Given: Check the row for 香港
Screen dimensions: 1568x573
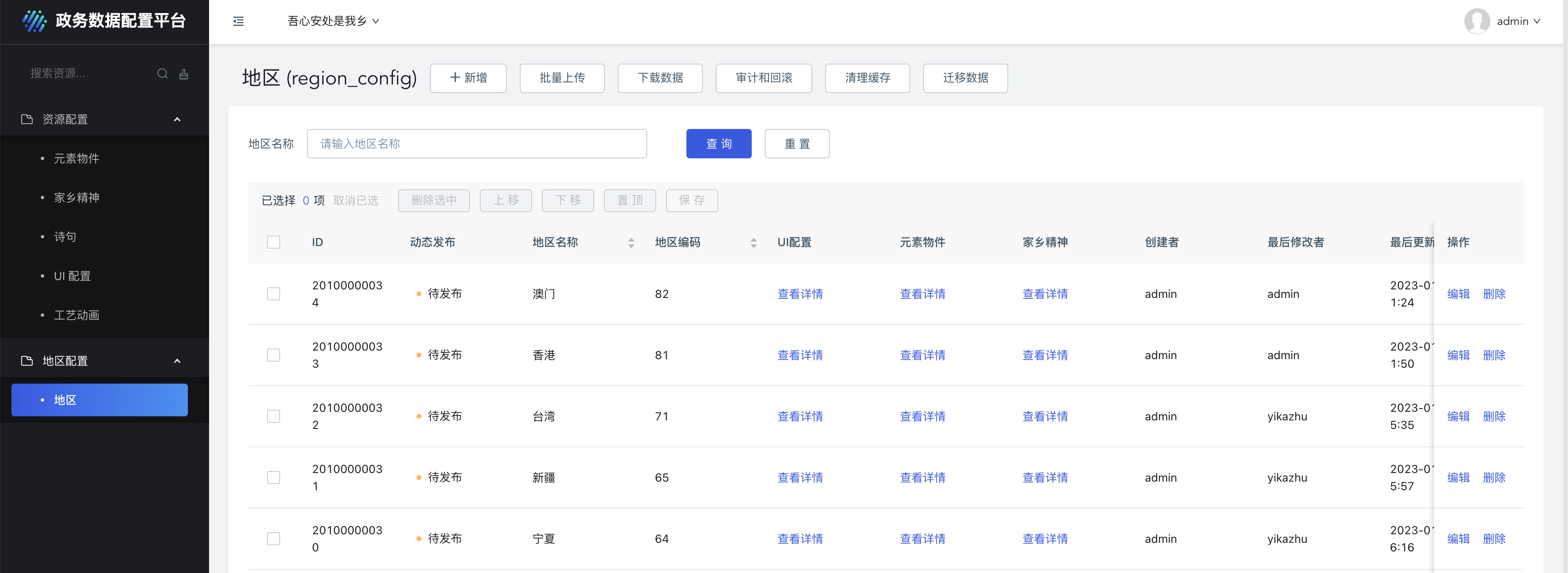Looking at the screenshot, I should [274, 355].
